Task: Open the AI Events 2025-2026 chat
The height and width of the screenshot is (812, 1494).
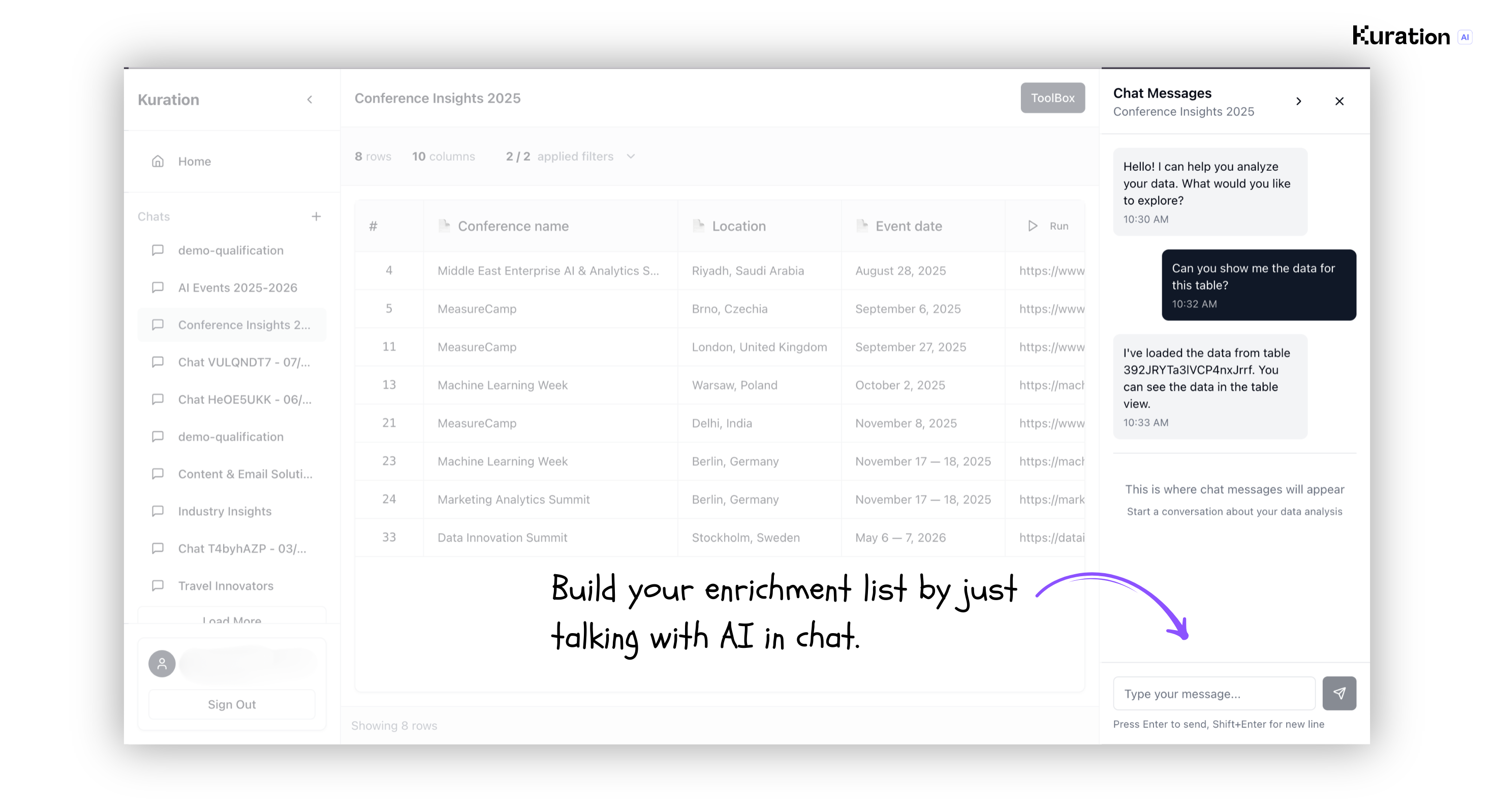Action: click(237, 288)
